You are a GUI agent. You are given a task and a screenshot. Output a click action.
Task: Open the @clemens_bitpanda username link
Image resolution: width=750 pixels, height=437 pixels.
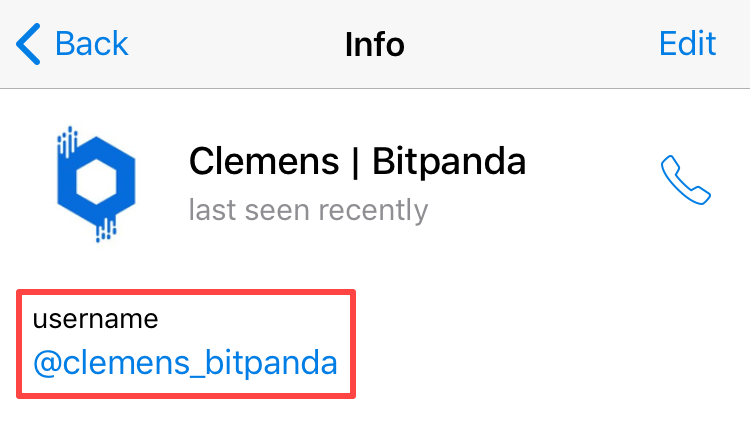(x=185, y=362)
